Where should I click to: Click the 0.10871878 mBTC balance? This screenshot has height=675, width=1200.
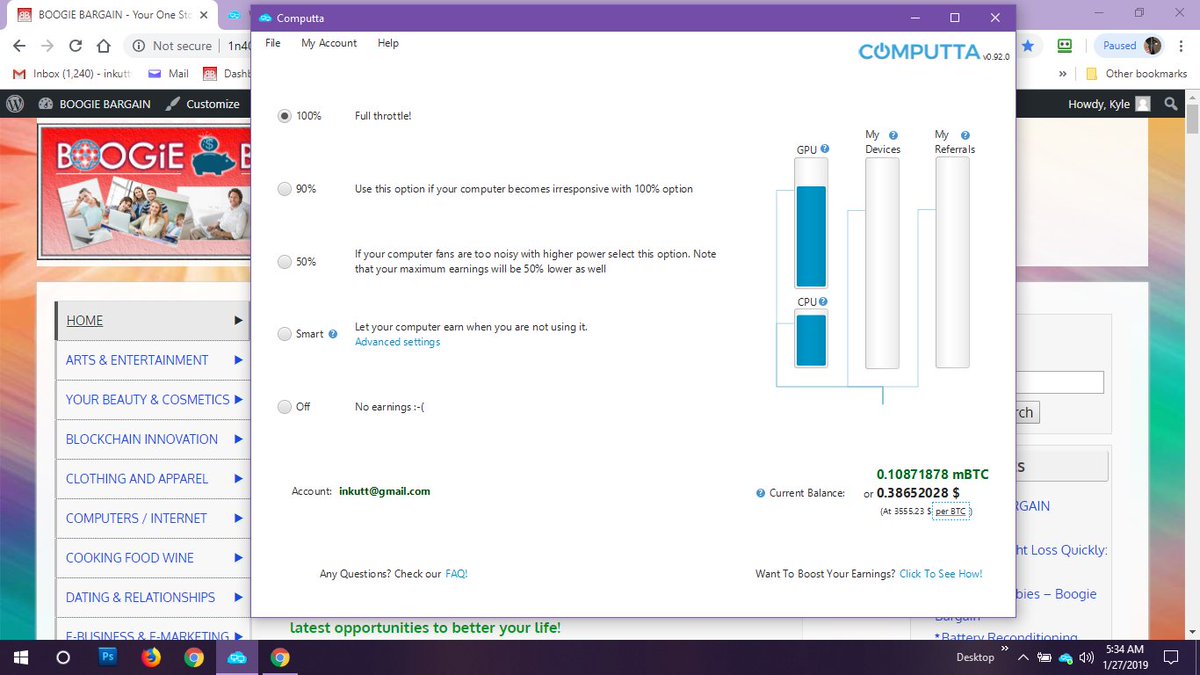tap(933, 474)
